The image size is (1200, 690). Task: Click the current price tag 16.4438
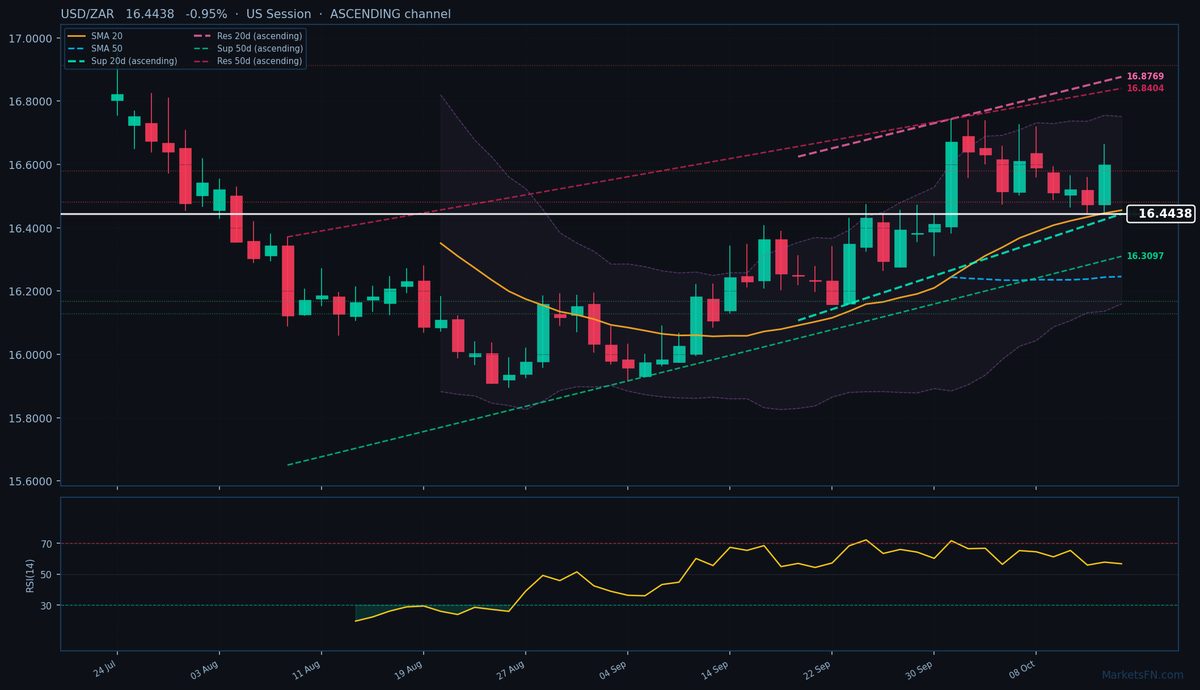(x=1161, y=213)
